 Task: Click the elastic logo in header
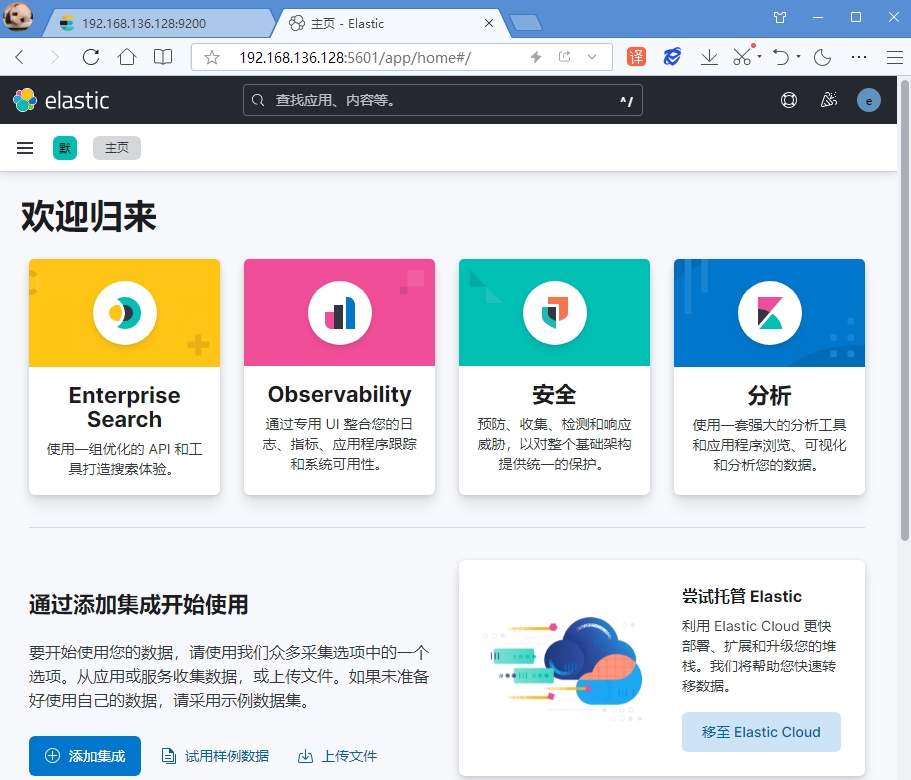[x=61, y=100]
